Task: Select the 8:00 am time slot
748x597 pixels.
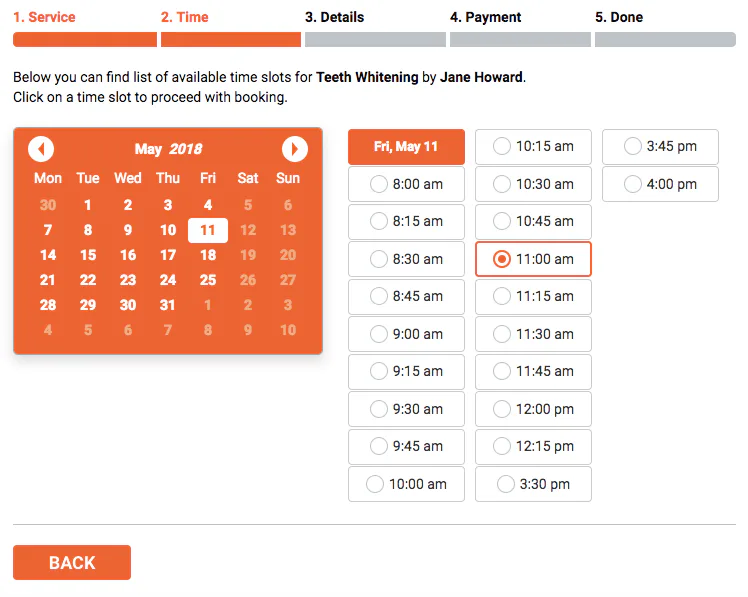Action: (406, 184)
